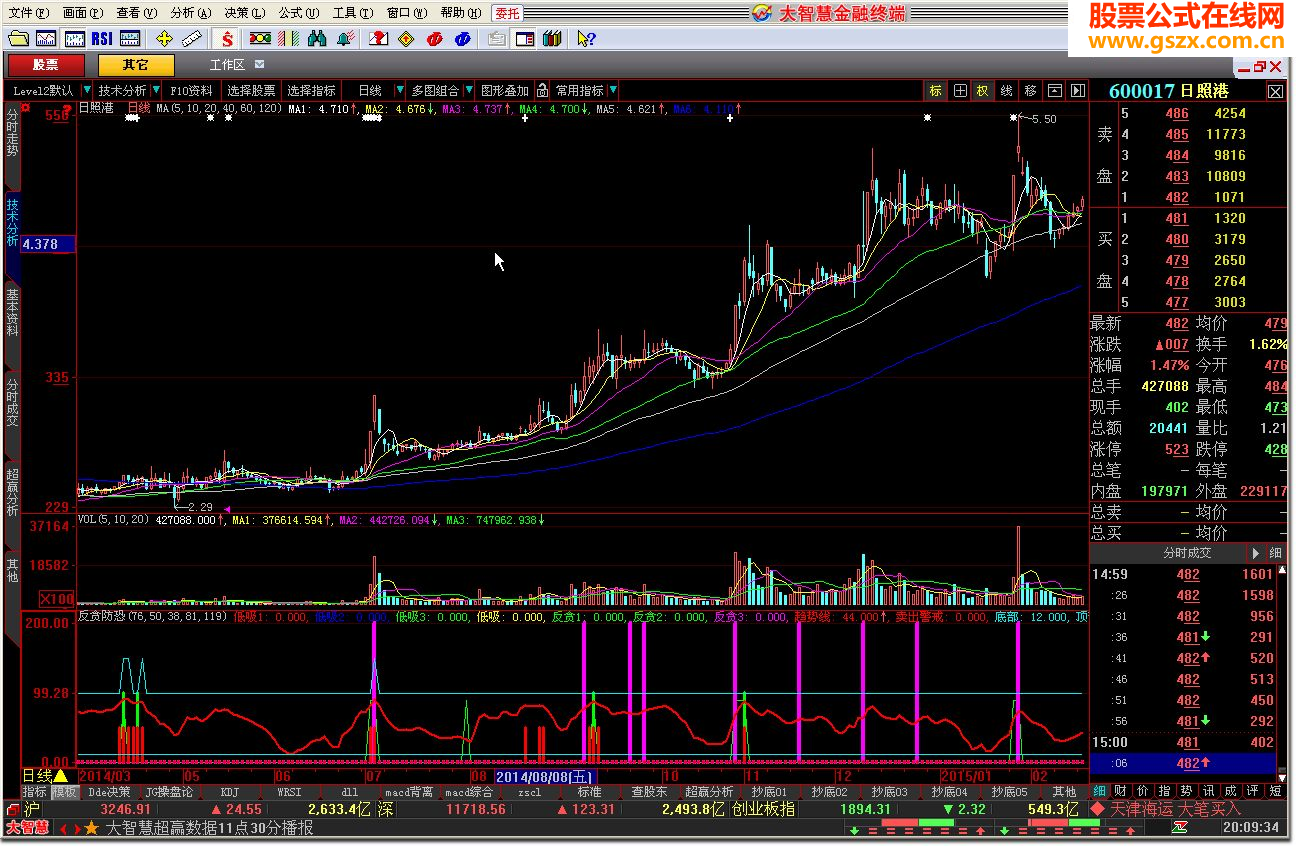This screenshot has height=846, width=1296.
Task: Click the 2014/08/08[五] date marker on the timeline
Action: click(545, 776)
